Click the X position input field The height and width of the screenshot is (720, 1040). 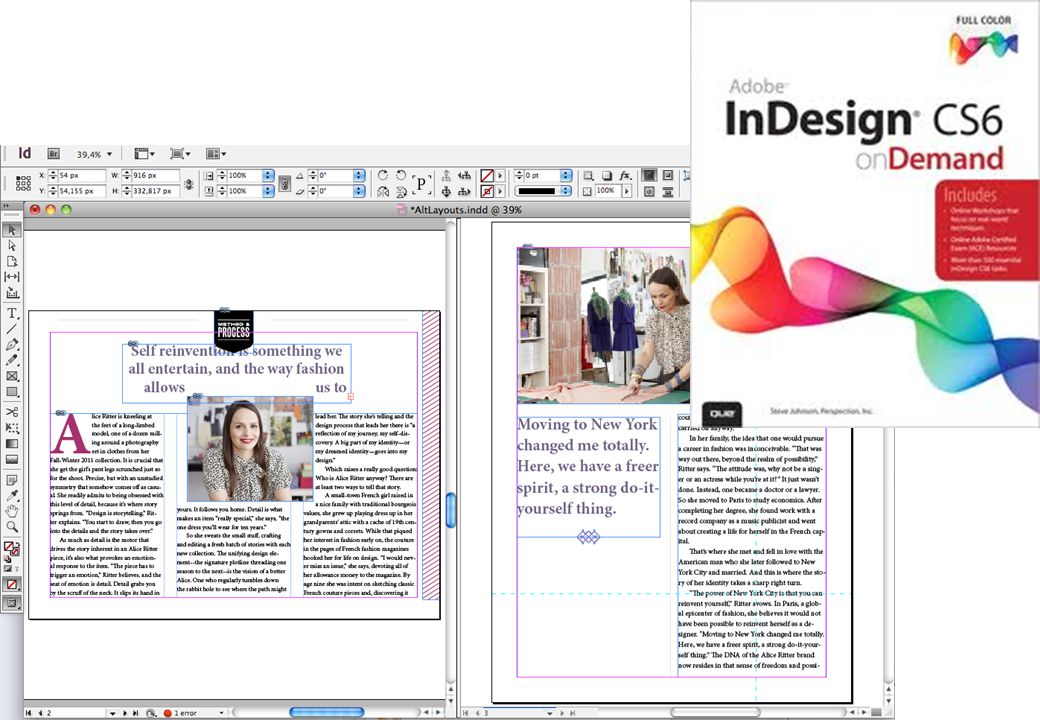[82, 176]
